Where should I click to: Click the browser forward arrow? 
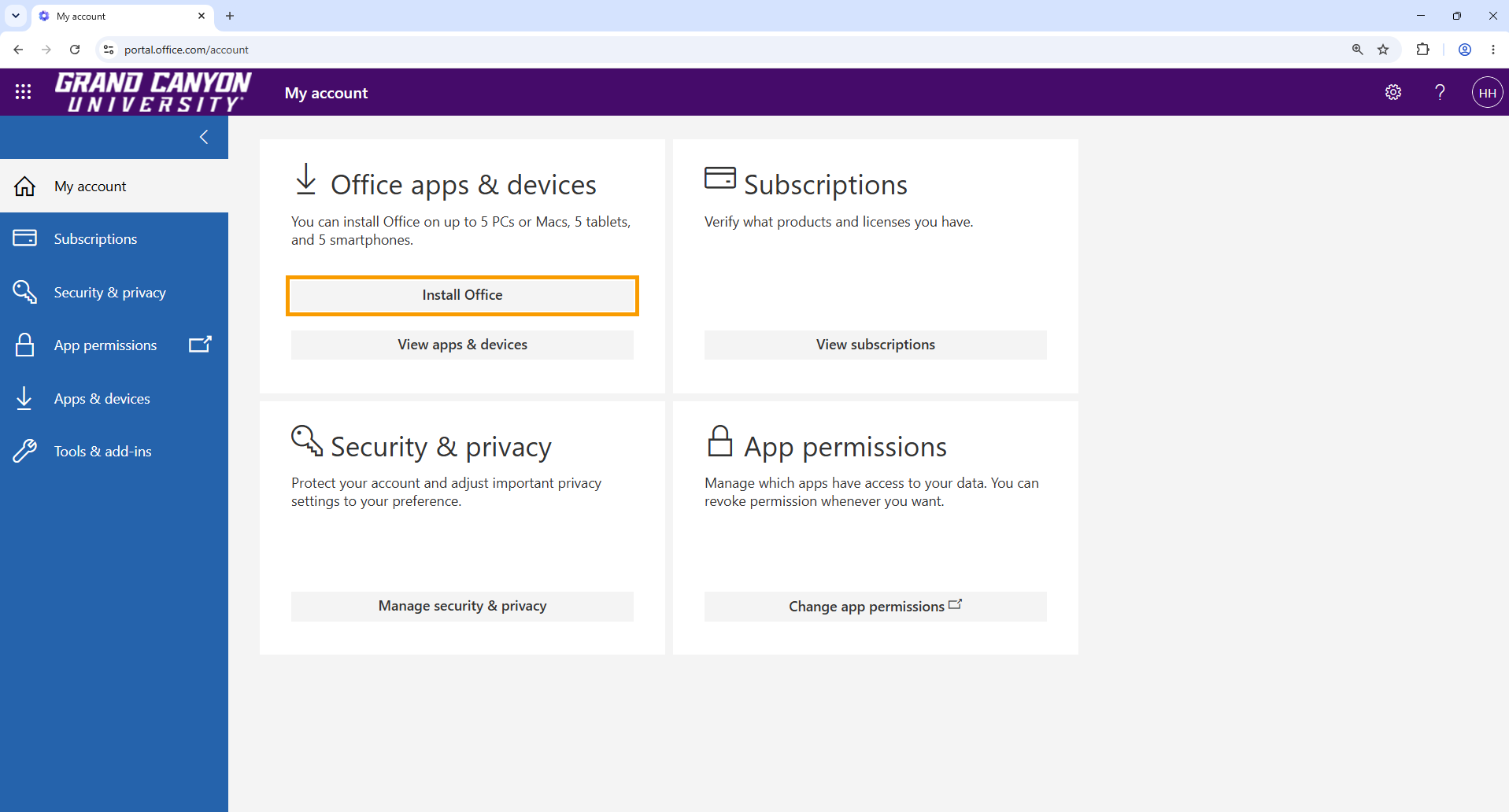pos(46,50)
